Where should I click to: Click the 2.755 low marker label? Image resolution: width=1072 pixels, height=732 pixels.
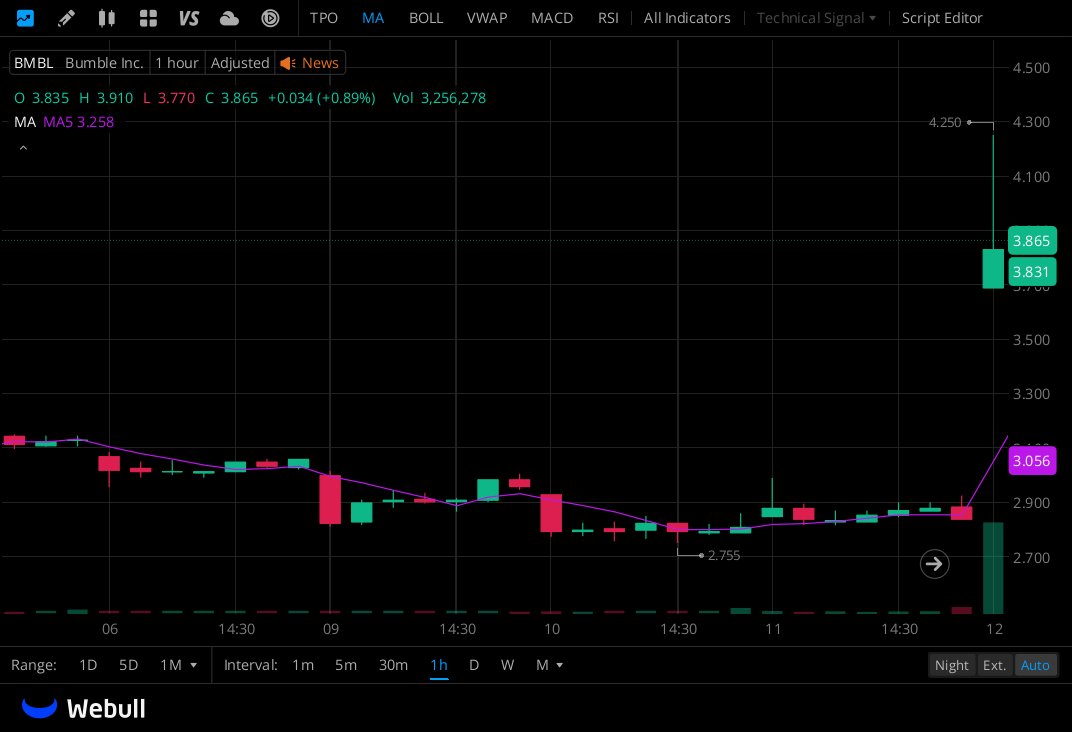tap(723, 556)
